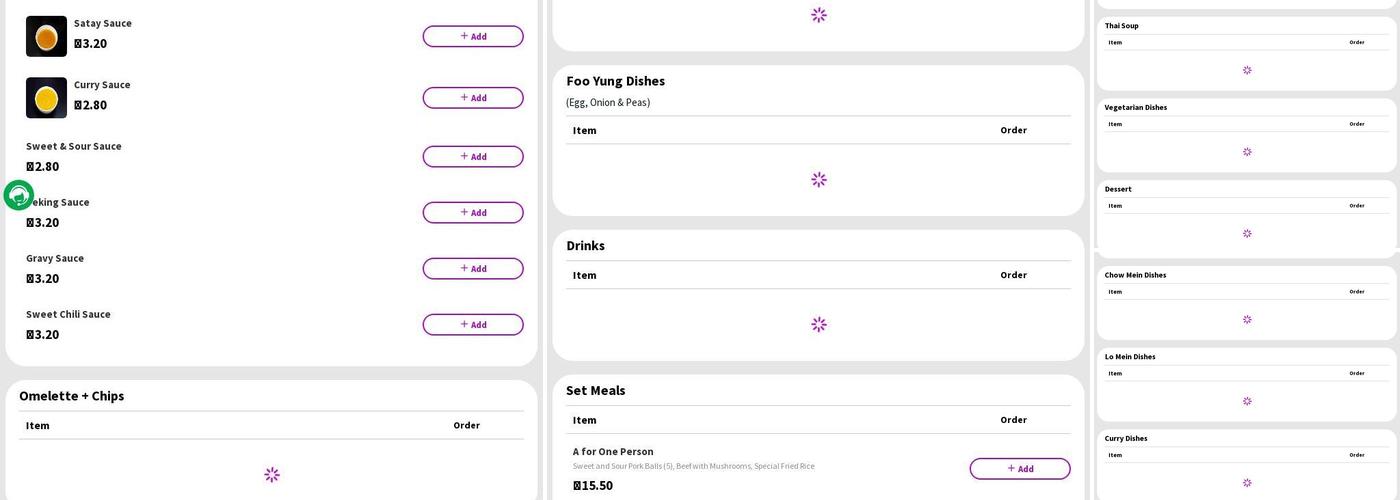Viewport: 1400px width, 500px height.
Task: Add Sweet Chili Sauce to order
Action: pos(472,325)
